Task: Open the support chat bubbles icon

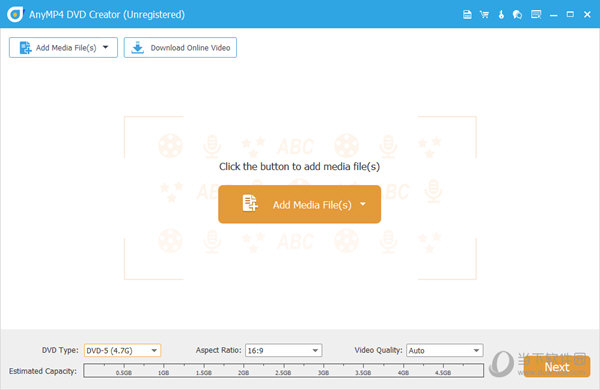Action: click(x=517, y=15)
